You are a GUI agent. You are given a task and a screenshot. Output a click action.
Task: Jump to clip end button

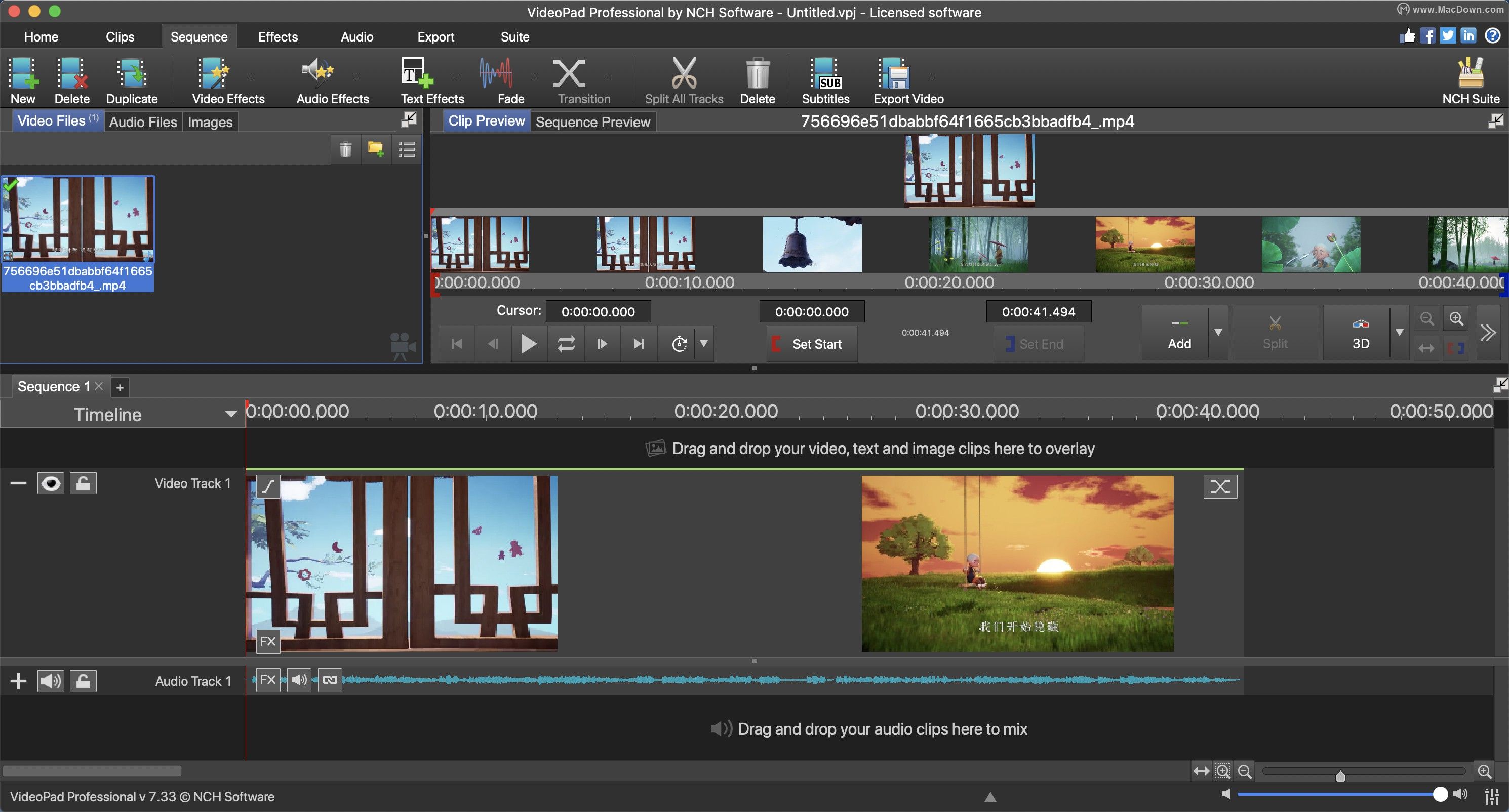point(639,344)
